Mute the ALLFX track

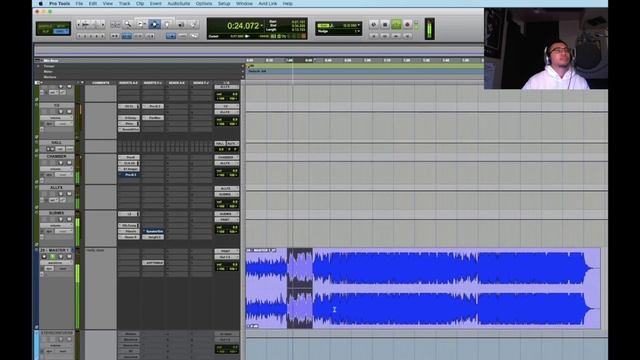(x=69, y=194)
